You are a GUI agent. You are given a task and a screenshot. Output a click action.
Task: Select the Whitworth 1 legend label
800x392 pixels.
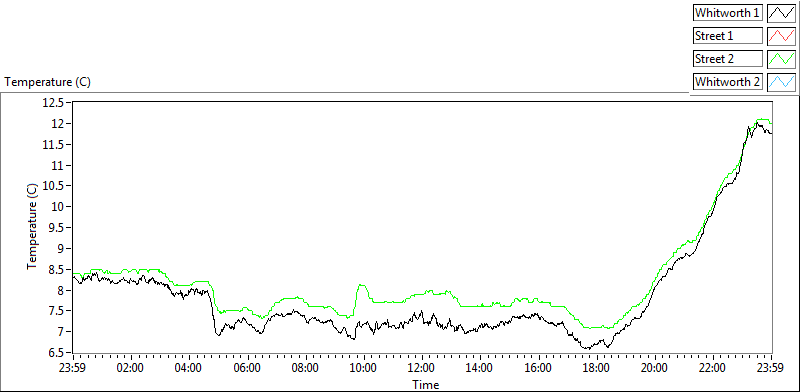coord(727,13)
